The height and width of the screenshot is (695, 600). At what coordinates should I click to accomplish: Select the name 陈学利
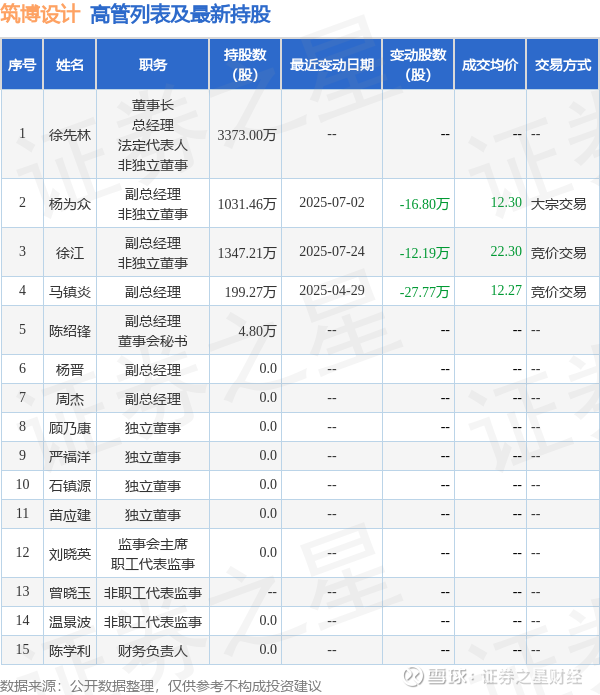[x=70, y=651]
